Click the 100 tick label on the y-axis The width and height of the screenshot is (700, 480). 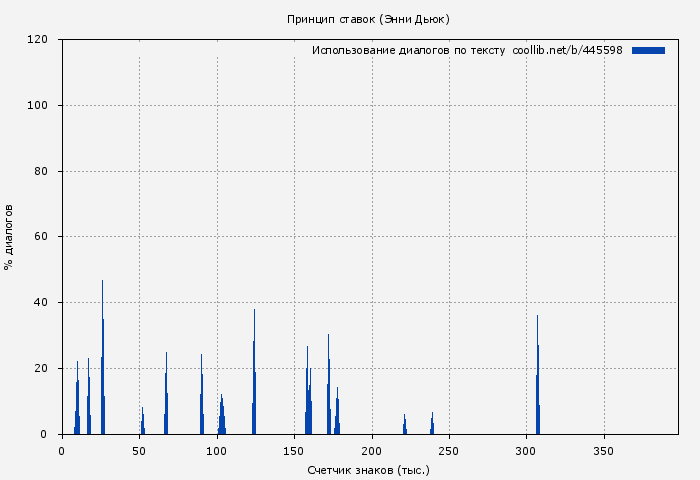pos(38,106)
